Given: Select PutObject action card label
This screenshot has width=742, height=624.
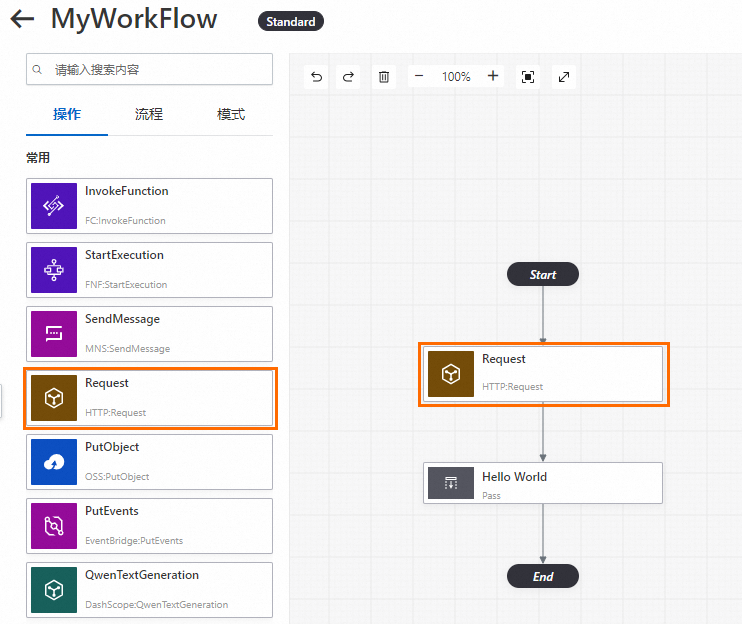Looking at the screenshot, I should pos(112,447).
